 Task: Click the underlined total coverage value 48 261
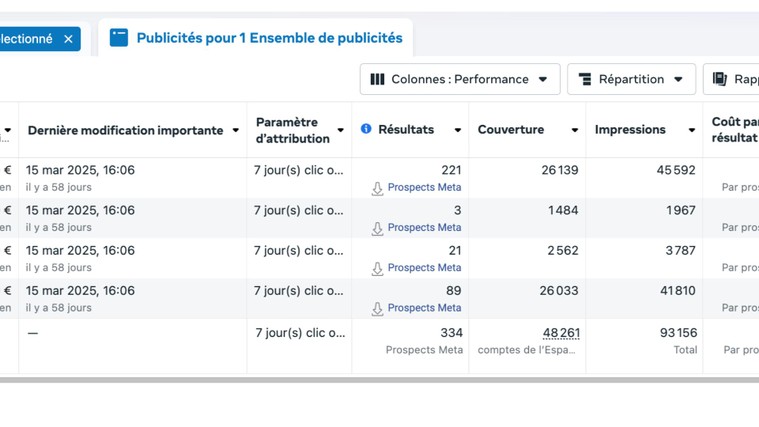[561, 333]
